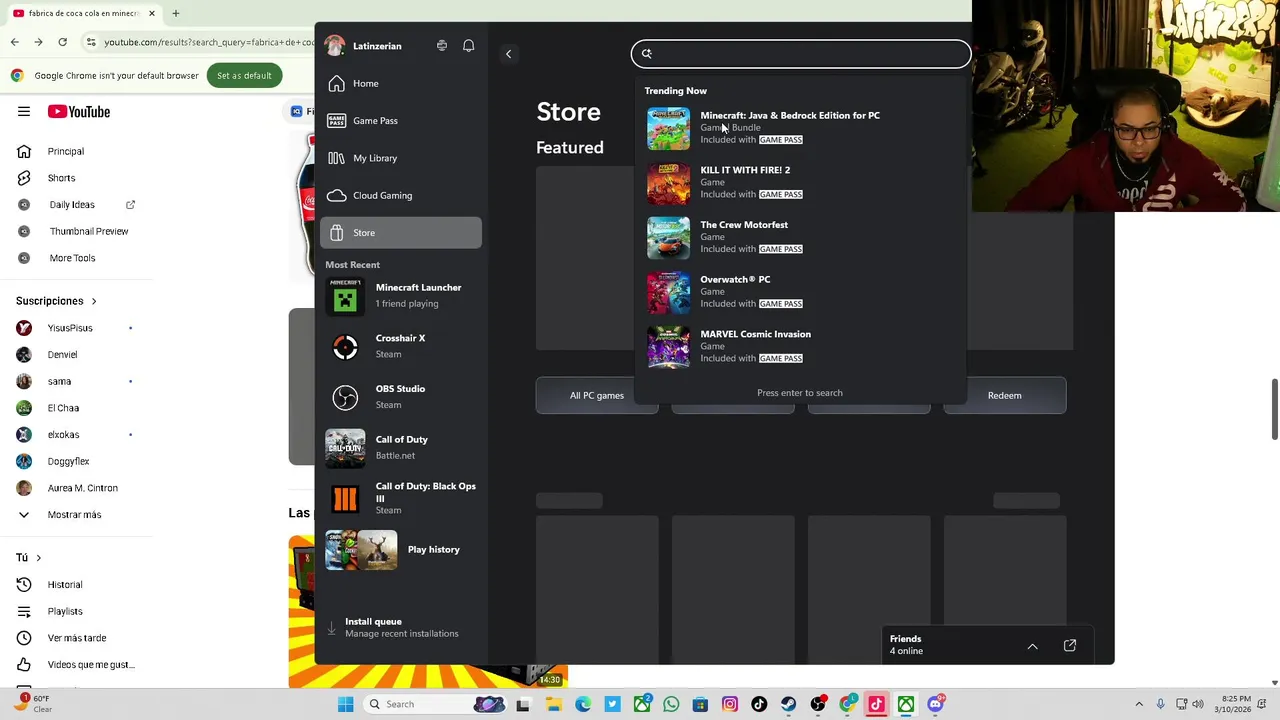
Task: Click the All PC games button
Action: (597, 396)
